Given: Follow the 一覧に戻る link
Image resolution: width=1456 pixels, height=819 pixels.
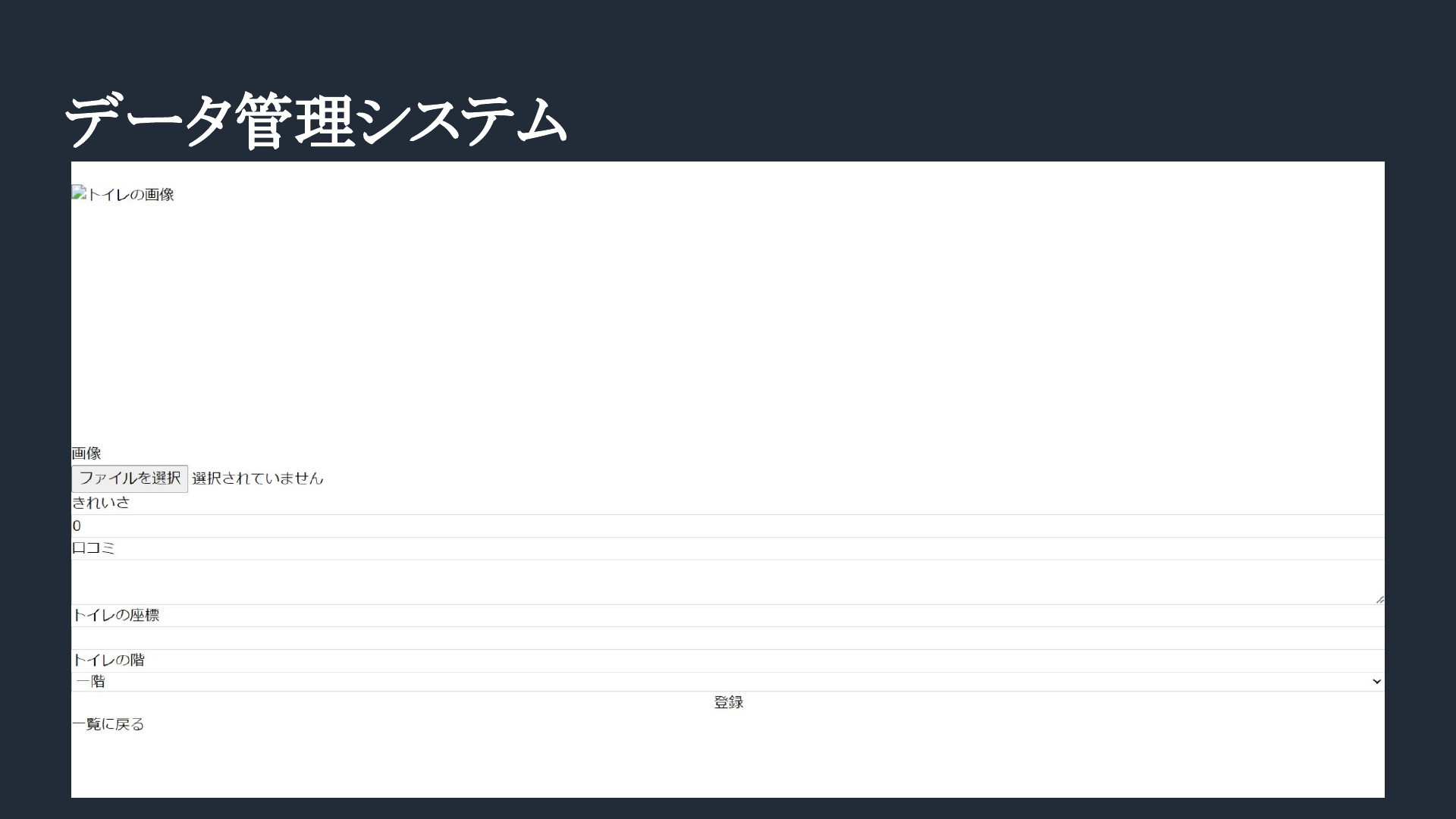Looking at the screenshot, I should (x=108, y=724).
